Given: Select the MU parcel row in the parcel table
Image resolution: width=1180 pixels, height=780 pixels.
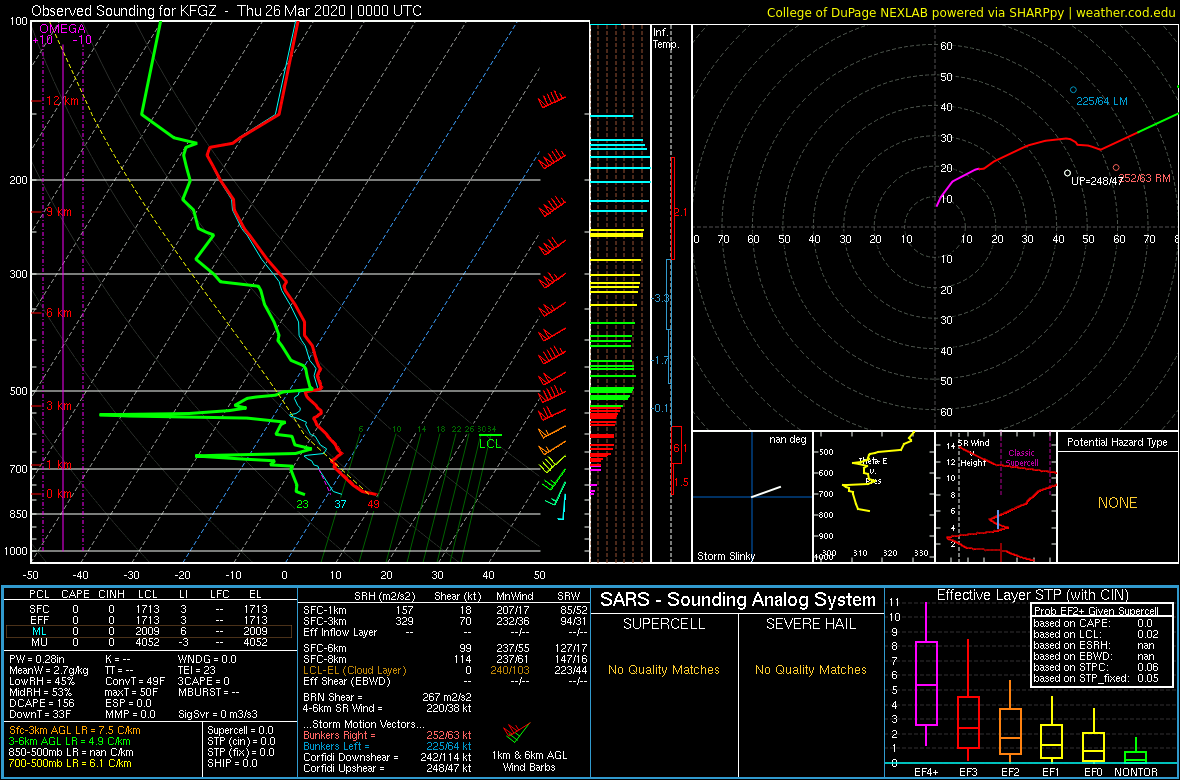Looking at the screenshot, I should point(148,642).
